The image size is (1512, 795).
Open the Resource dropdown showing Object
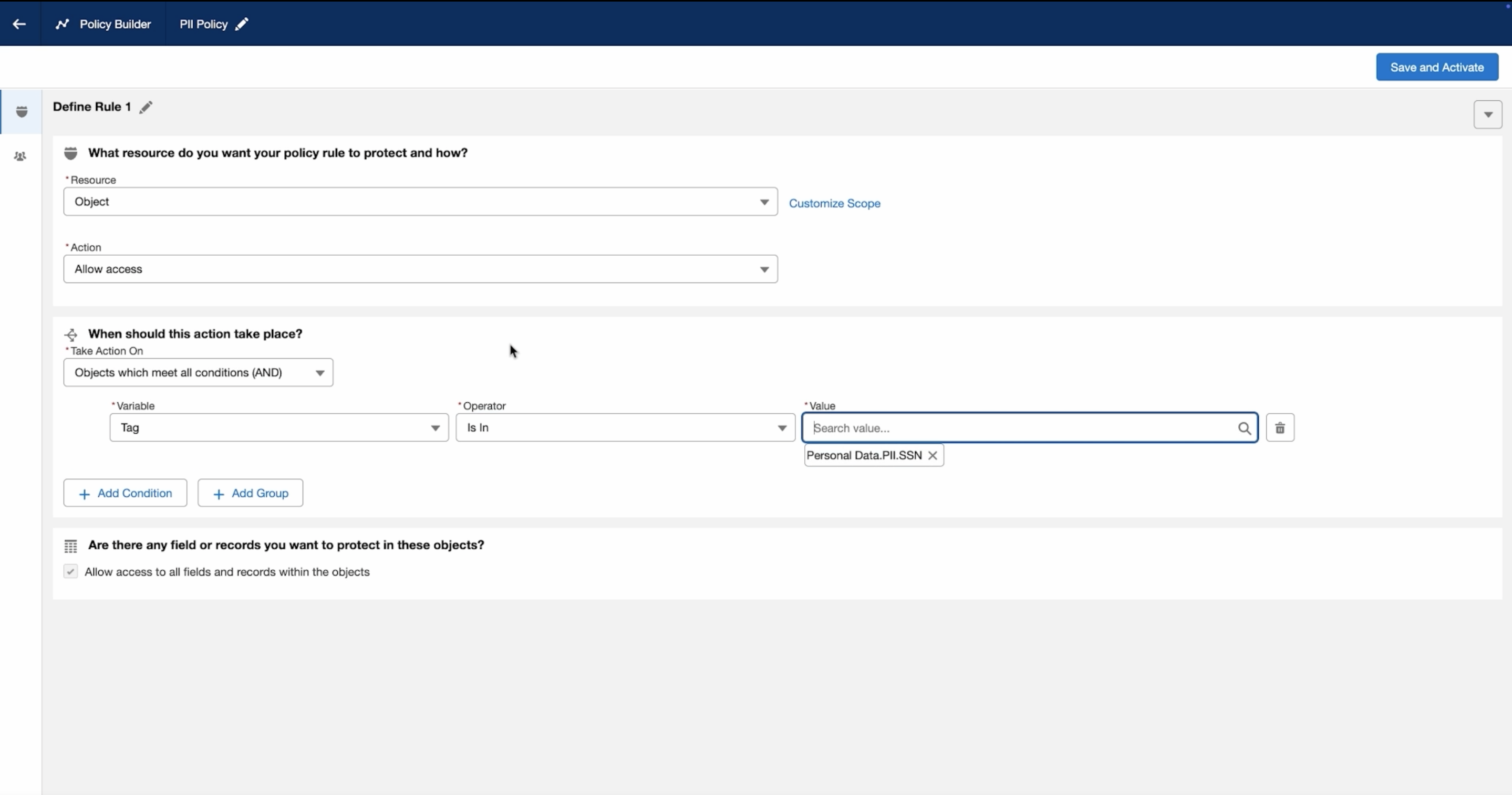(x=420, y=202)
